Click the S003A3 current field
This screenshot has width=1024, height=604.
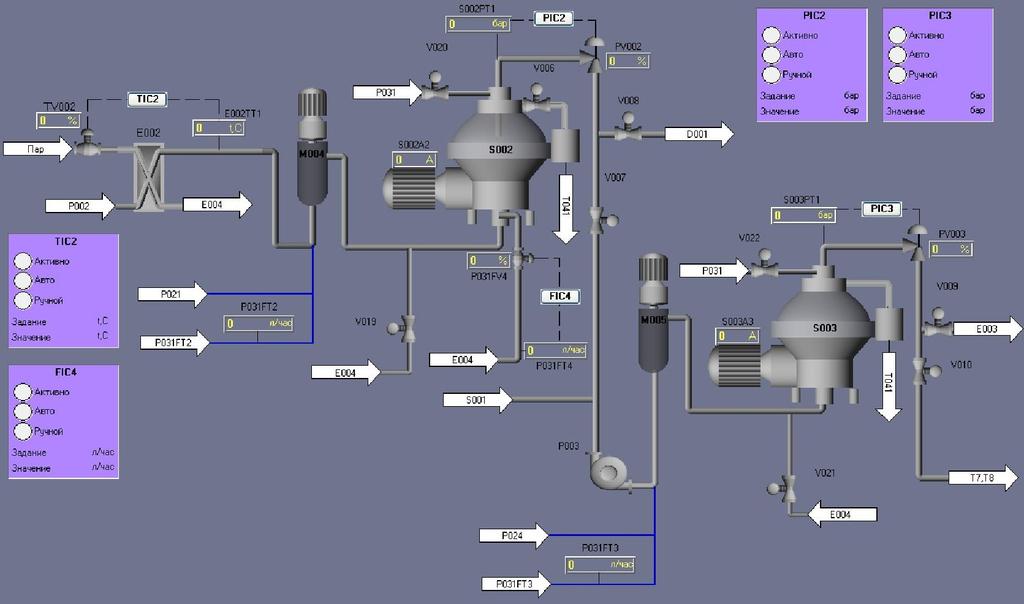pyautogui.click(x=737, y=336)
